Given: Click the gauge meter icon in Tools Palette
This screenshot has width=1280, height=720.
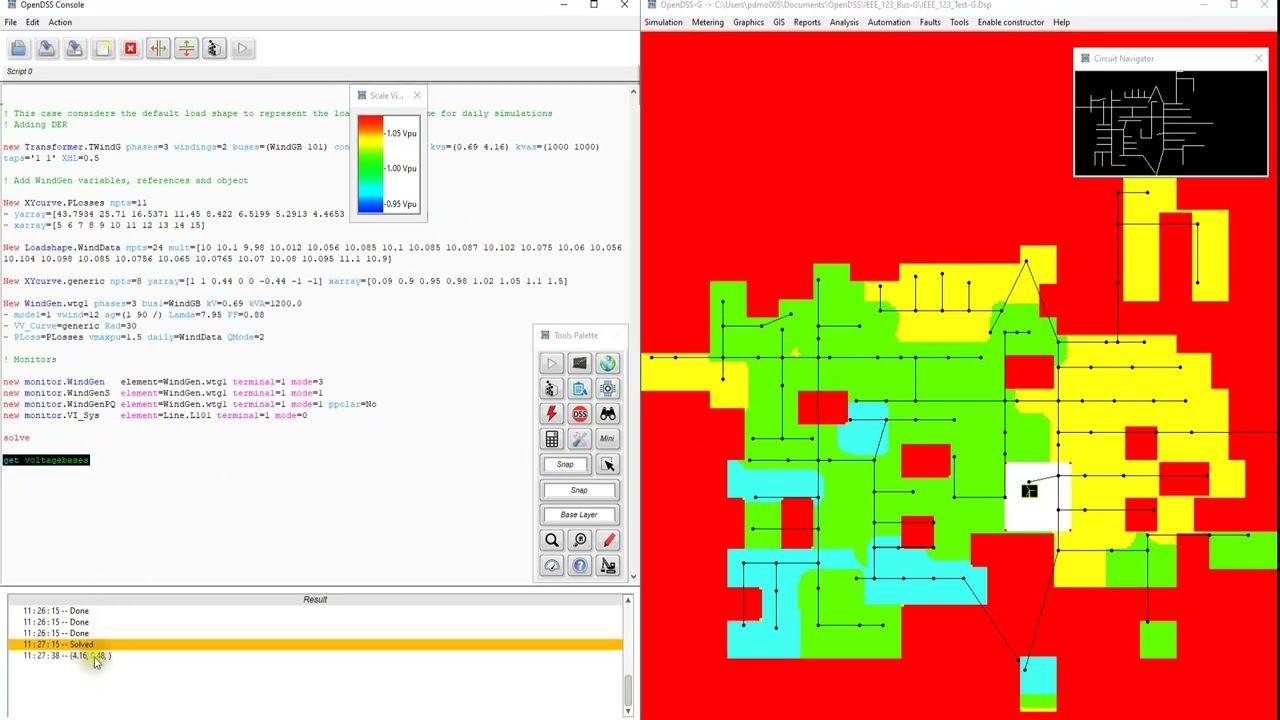Looking at the screenshot, I should pyautogui.click(x=551, y=566).
